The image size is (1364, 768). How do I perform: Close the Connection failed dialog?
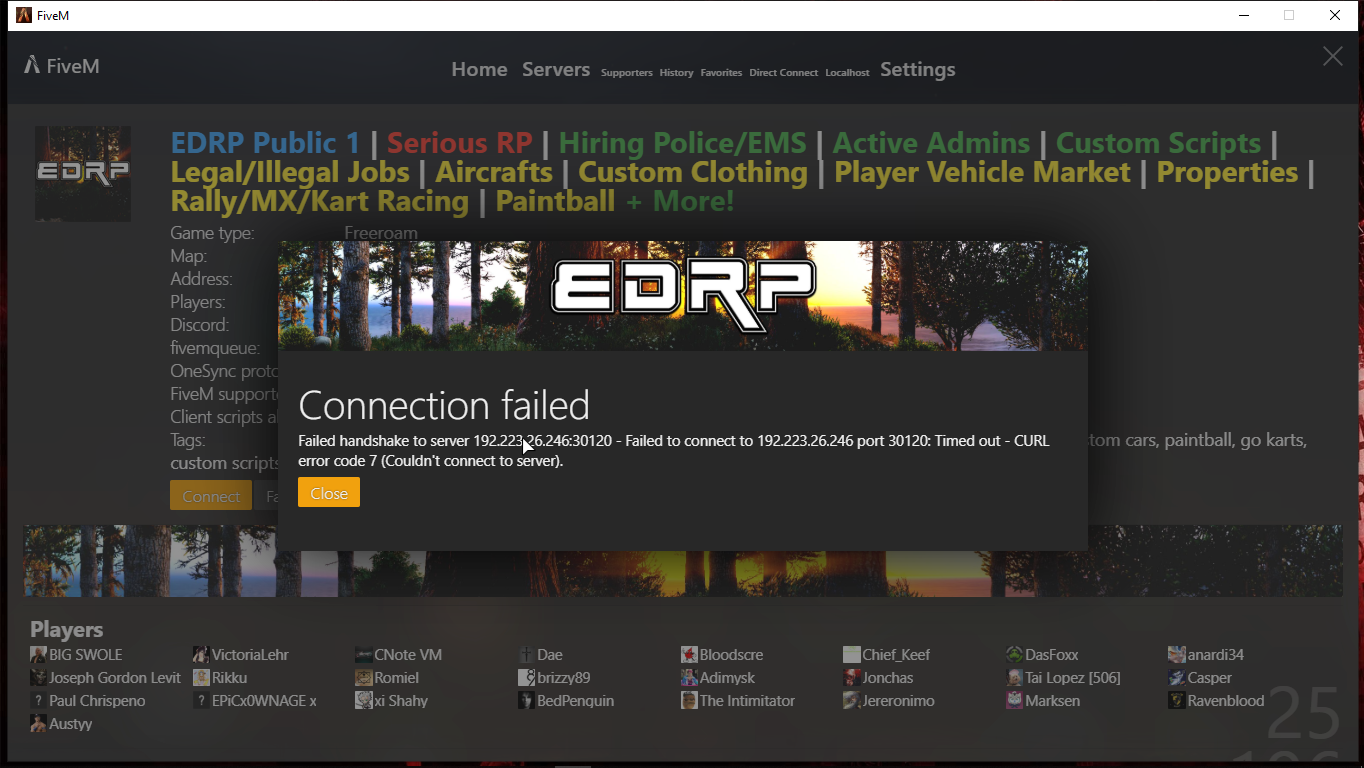(328, 493)
